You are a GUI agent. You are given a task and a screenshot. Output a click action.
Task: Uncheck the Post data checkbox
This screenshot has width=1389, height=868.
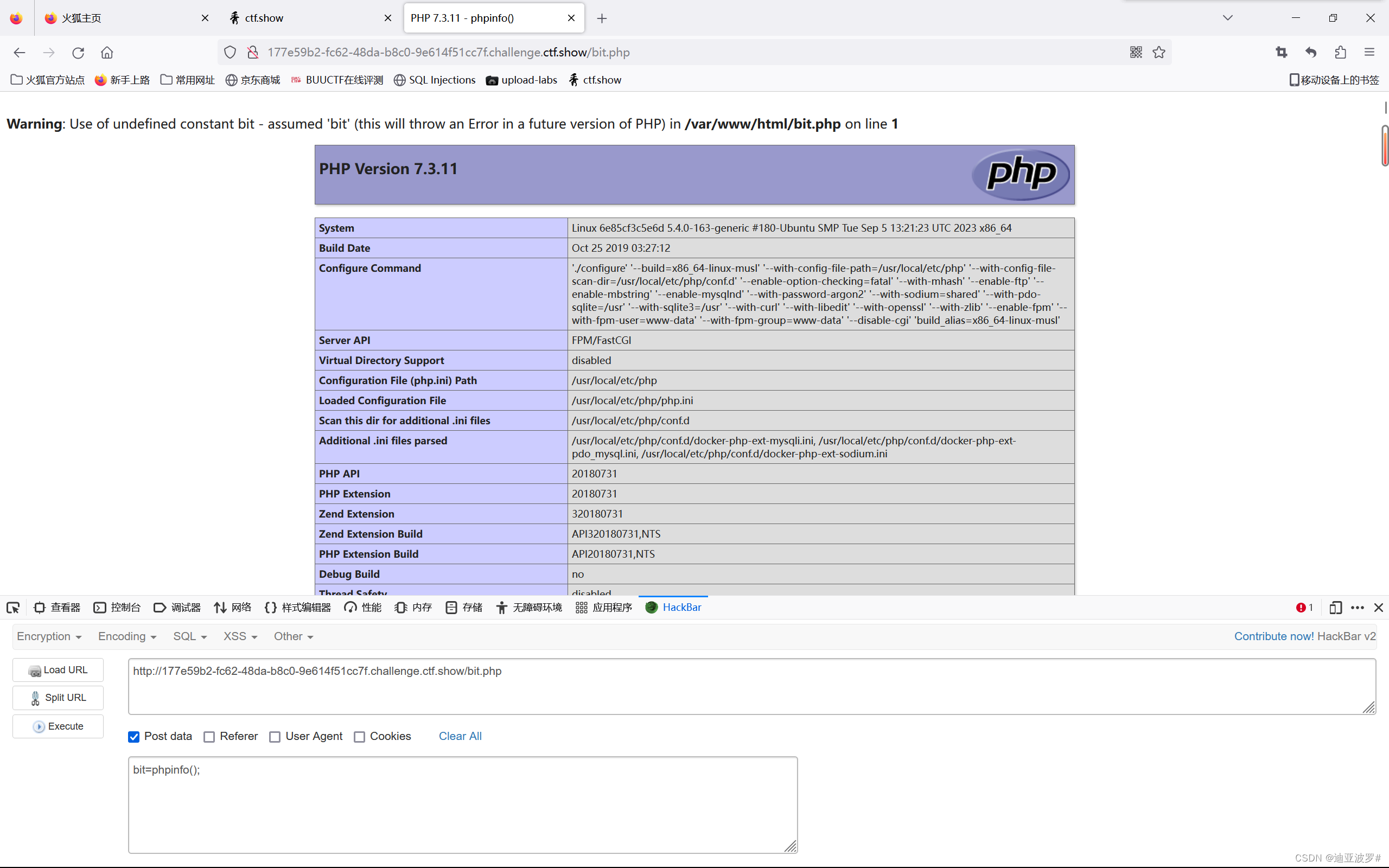[x=133, y=737]
